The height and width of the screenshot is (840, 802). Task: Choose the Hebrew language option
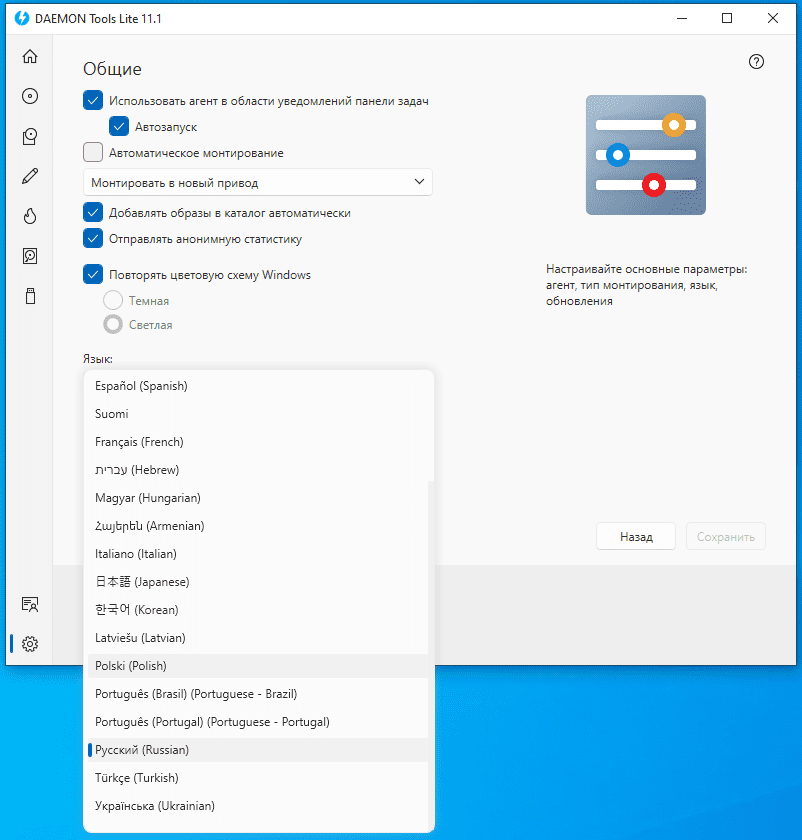click(258, 470)
